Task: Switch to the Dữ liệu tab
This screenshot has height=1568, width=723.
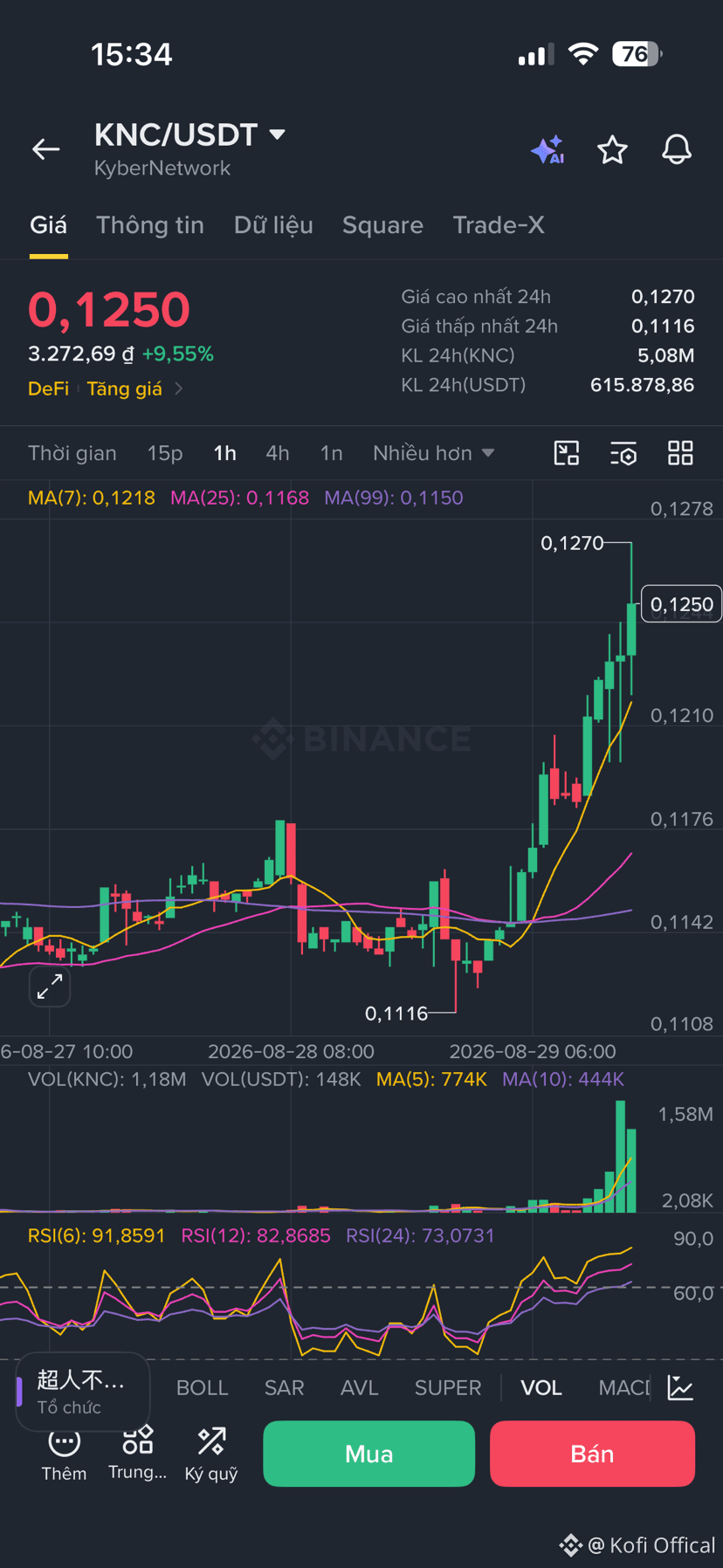Action: click(273, 225)
